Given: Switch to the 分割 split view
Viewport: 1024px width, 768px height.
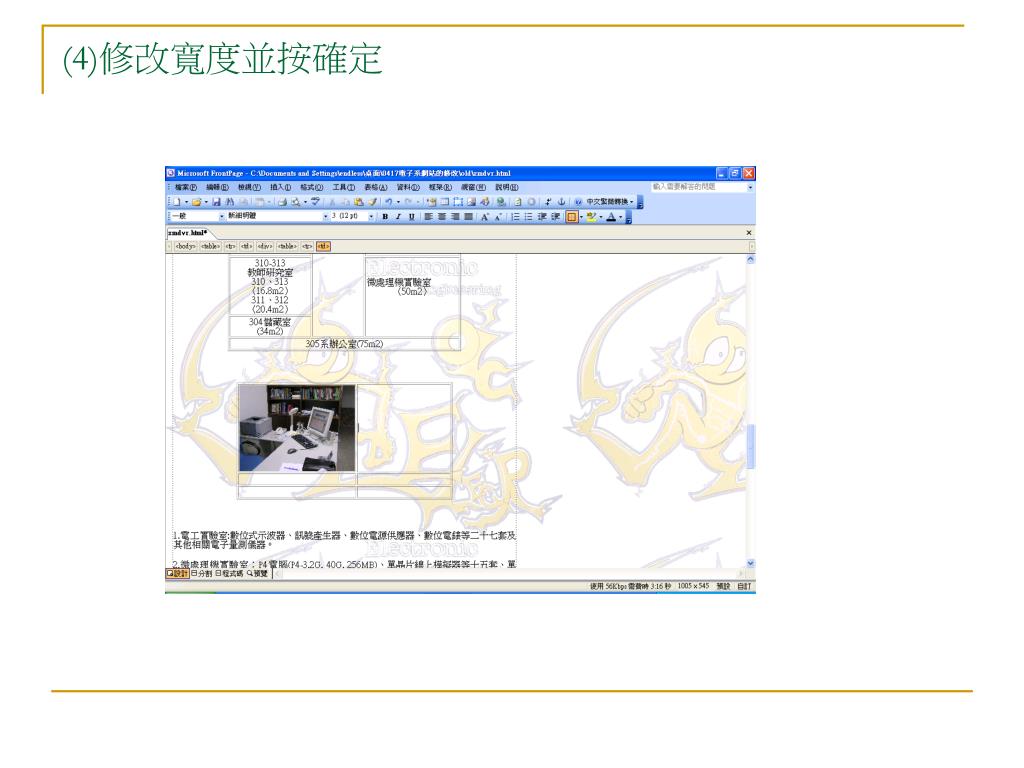Looking at the screenshot, I should tap(201, 573).
